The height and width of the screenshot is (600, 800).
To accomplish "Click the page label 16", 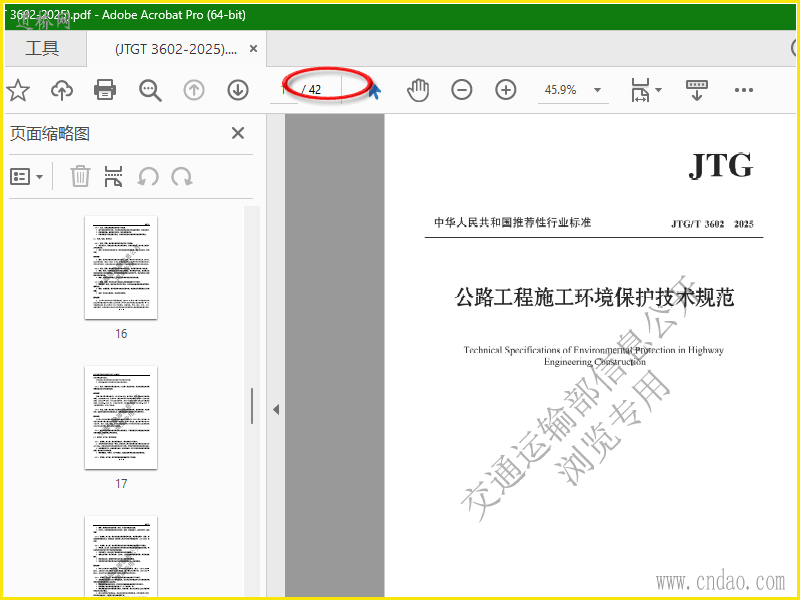I will point(121,334).
